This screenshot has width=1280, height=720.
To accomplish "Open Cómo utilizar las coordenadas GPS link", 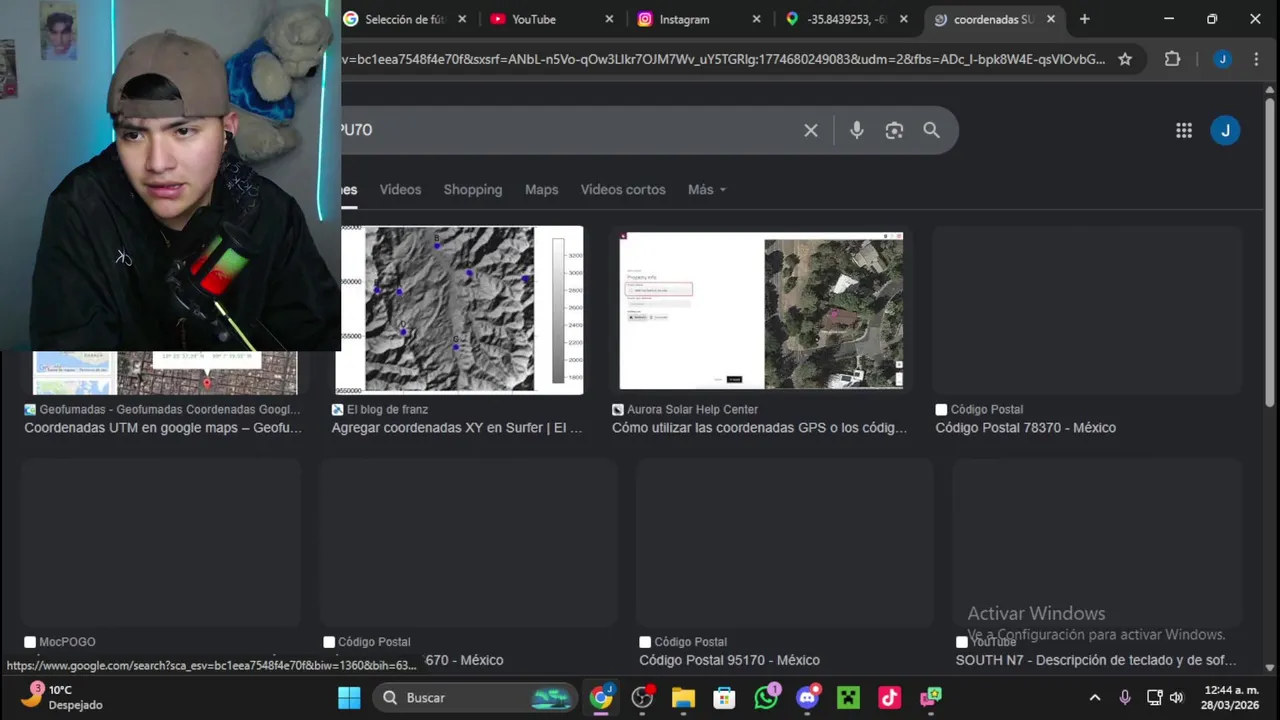I will coord(759,428).
